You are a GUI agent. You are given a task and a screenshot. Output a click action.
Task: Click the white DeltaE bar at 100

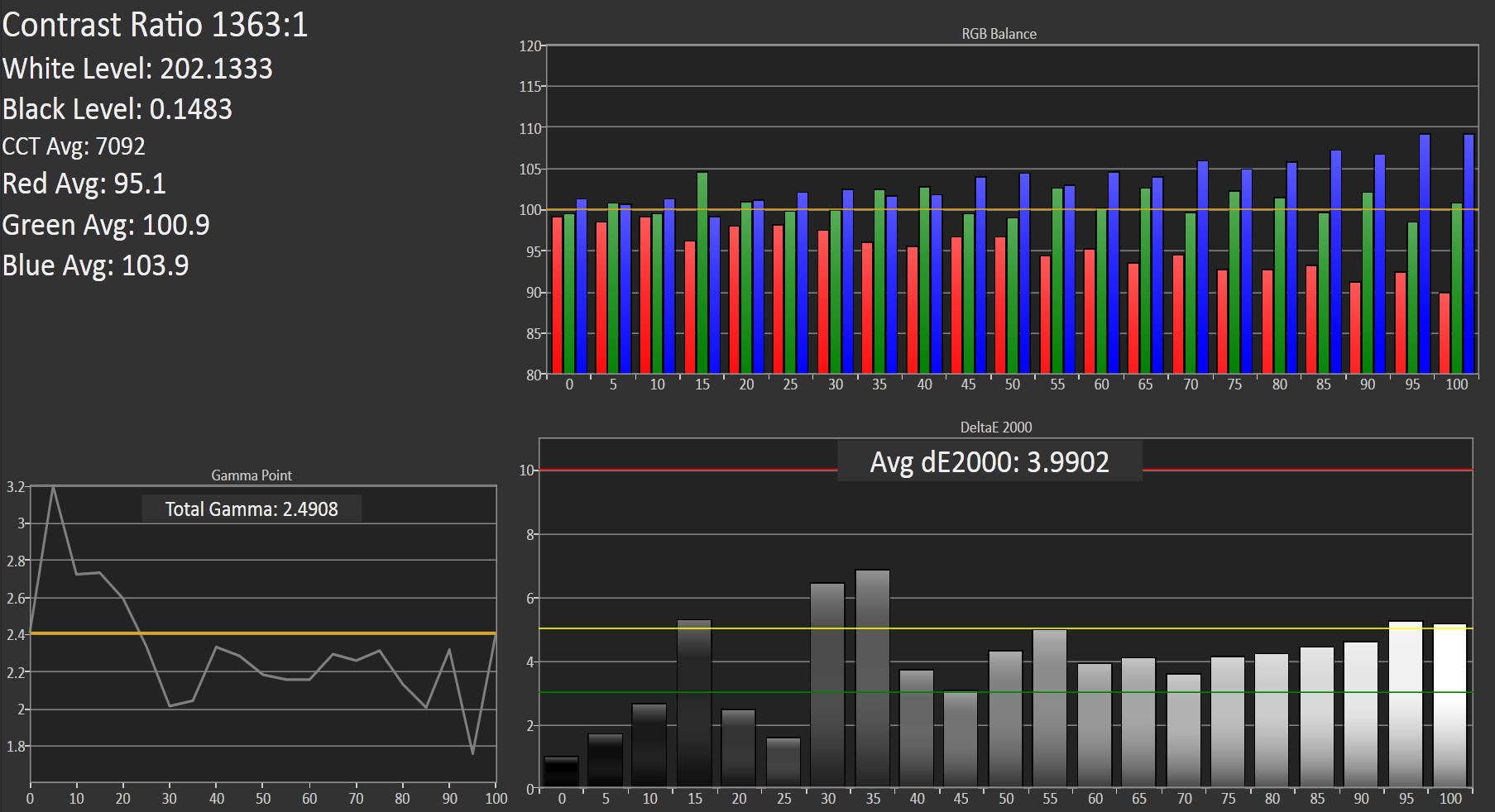[x=1450, y=705]
